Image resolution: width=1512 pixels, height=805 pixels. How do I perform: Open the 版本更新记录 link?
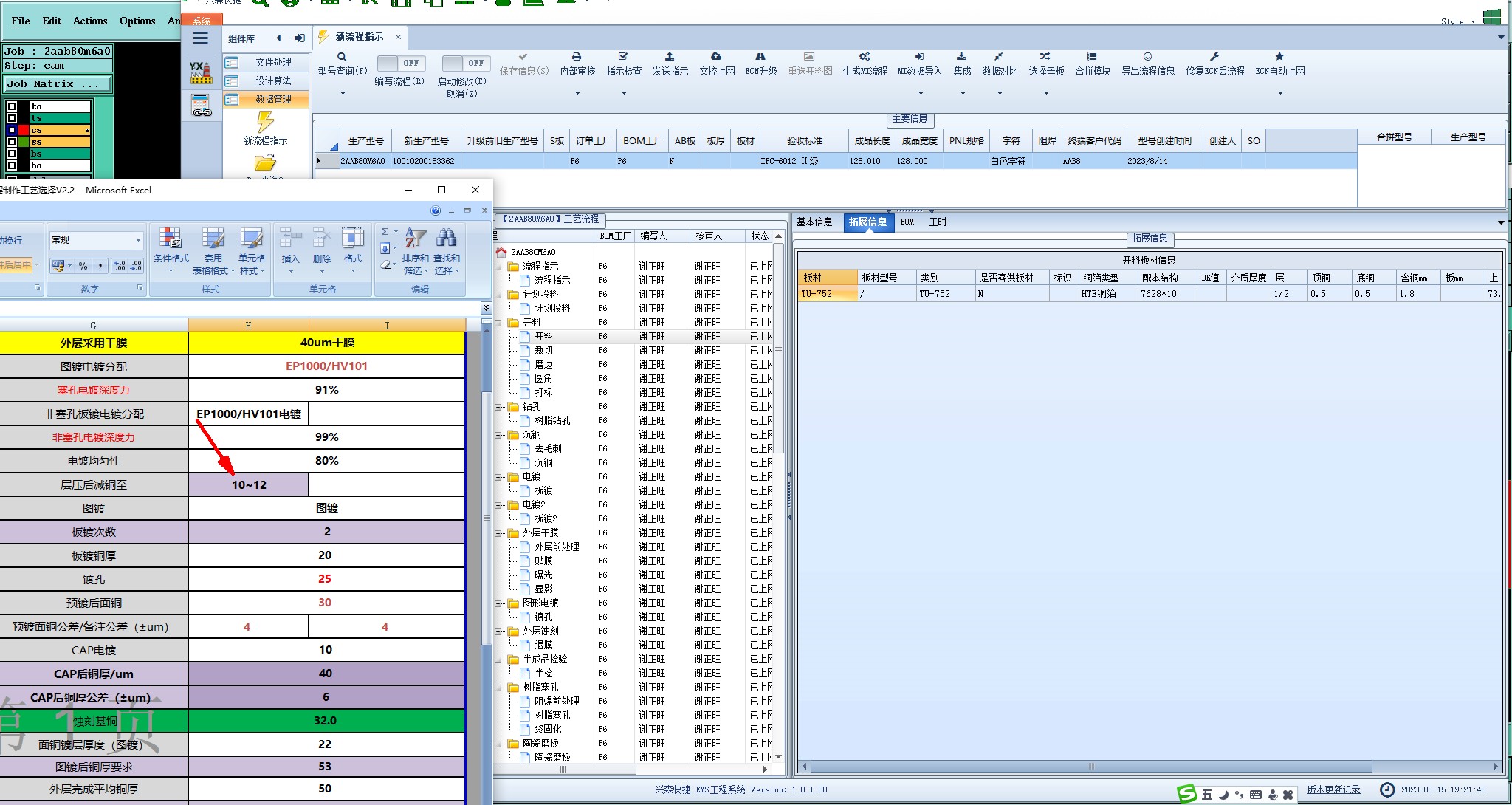pyautogui.click(x=1333, y=789)
